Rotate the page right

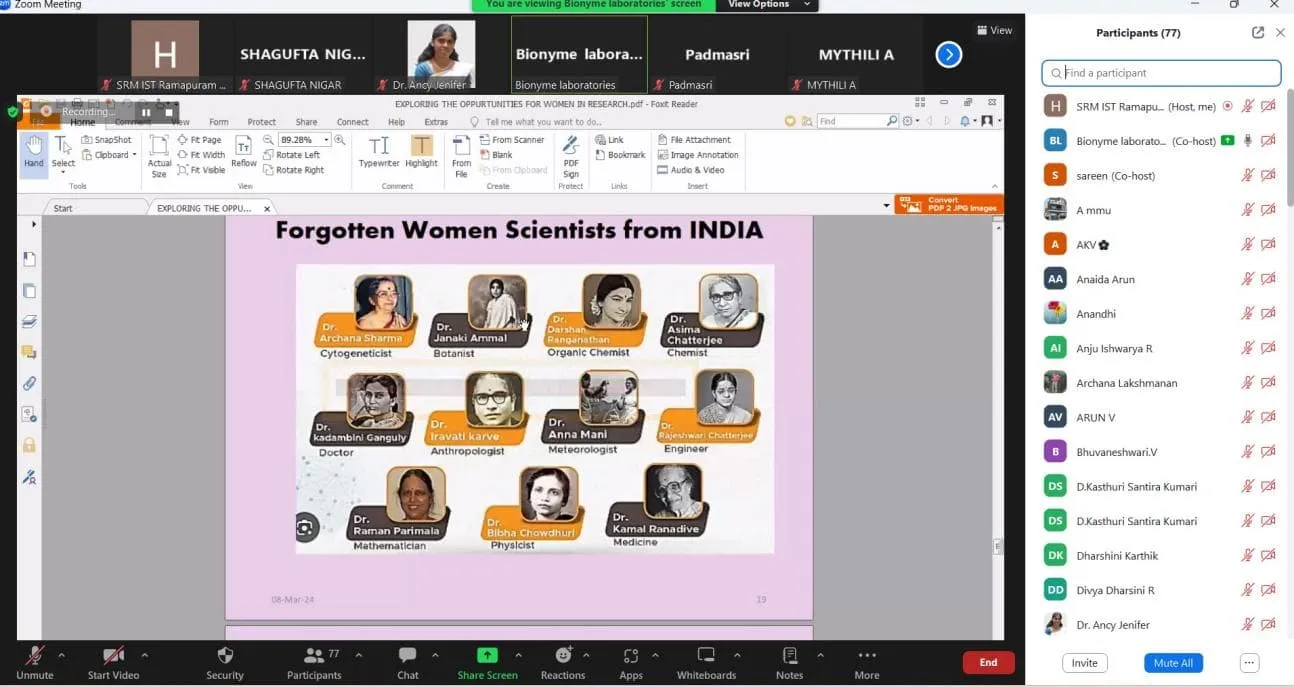294,170
